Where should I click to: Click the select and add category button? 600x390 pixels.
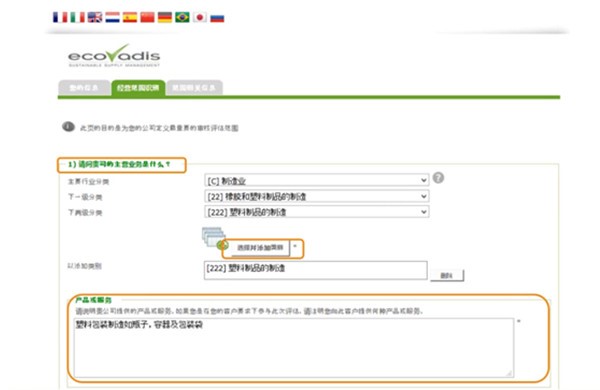pos(260,248)
